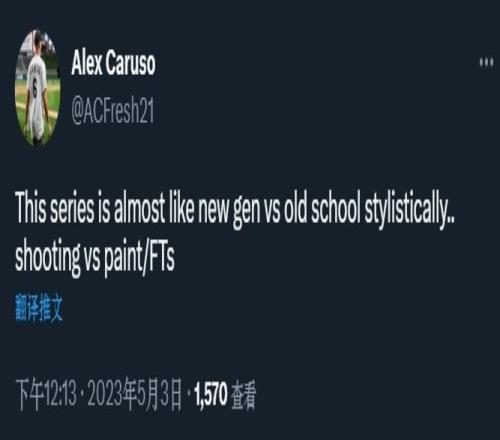Click the 翻译推文 translate tweet link
500x440 pixels.
click(x=39, y=308)
